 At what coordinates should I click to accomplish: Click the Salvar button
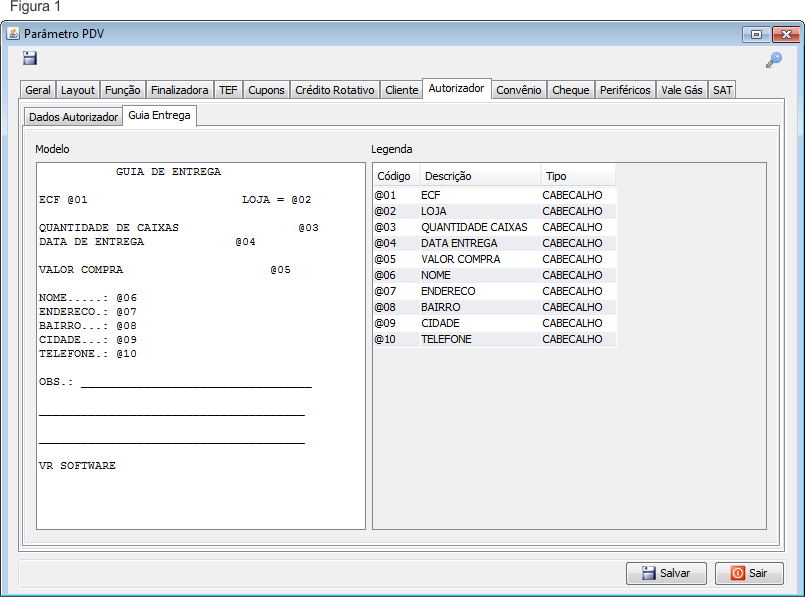point(666,573)
